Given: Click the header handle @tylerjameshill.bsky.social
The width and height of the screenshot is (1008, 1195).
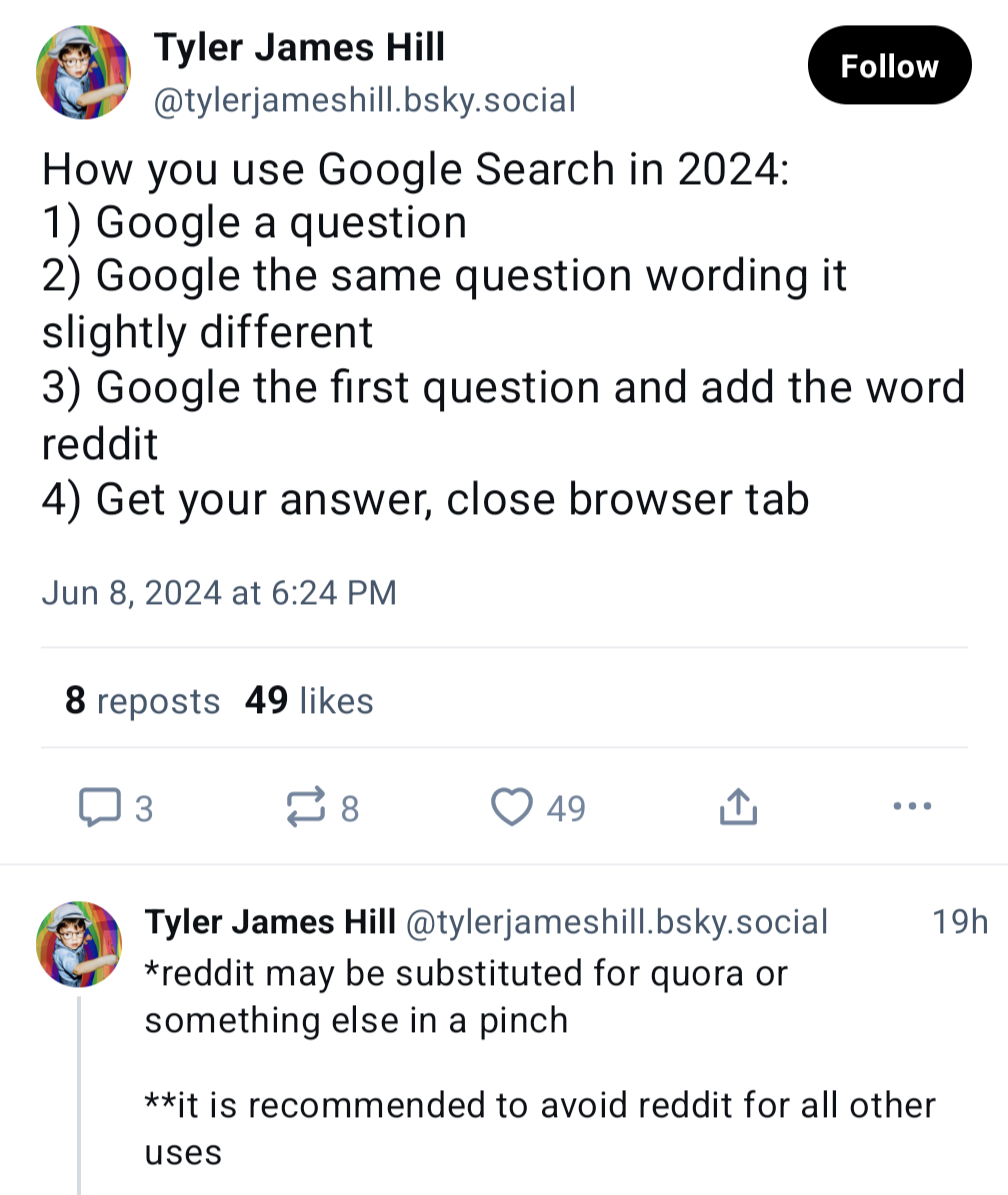Looking at the screenshot, I should point(363,100).
